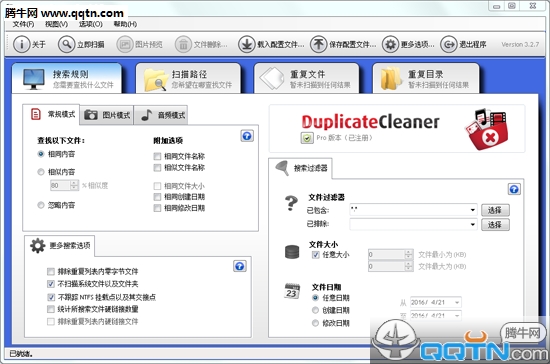
Task: Open the 文件(F) menu
Action: [x=23, y=24]
